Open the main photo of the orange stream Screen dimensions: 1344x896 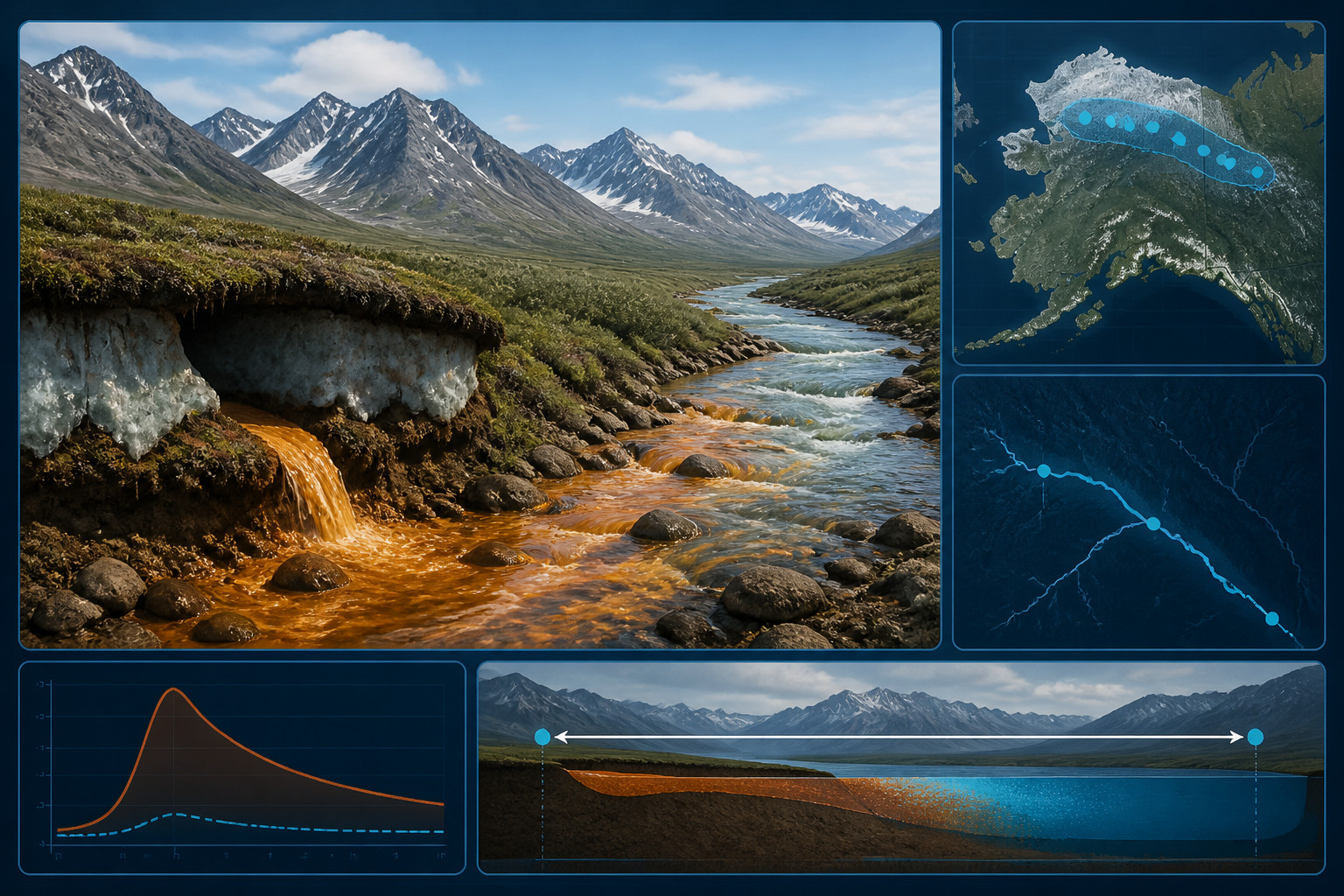point(479,335)
